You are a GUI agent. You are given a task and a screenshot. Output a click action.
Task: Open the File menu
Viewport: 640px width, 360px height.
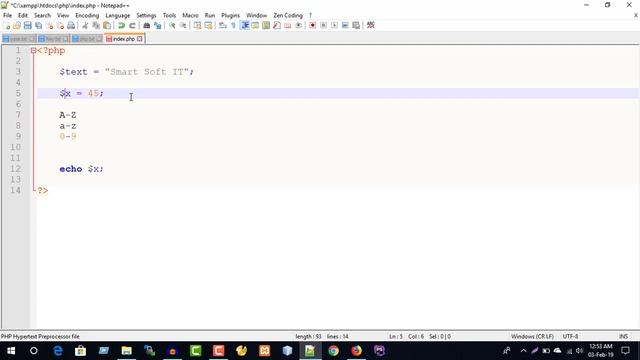coord(7,16)
